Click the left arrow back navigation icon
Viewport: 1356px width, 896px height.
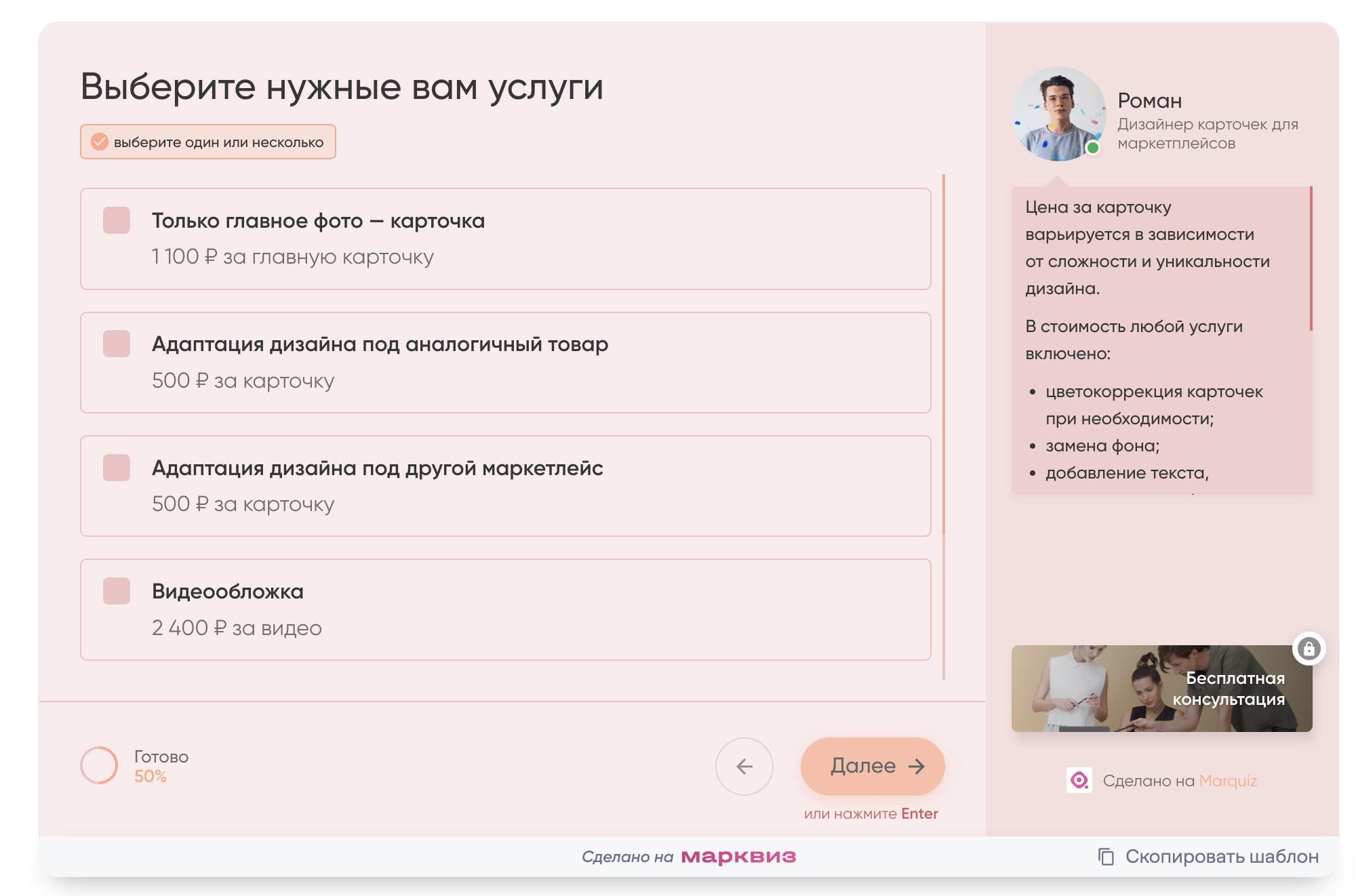point(744,767)
